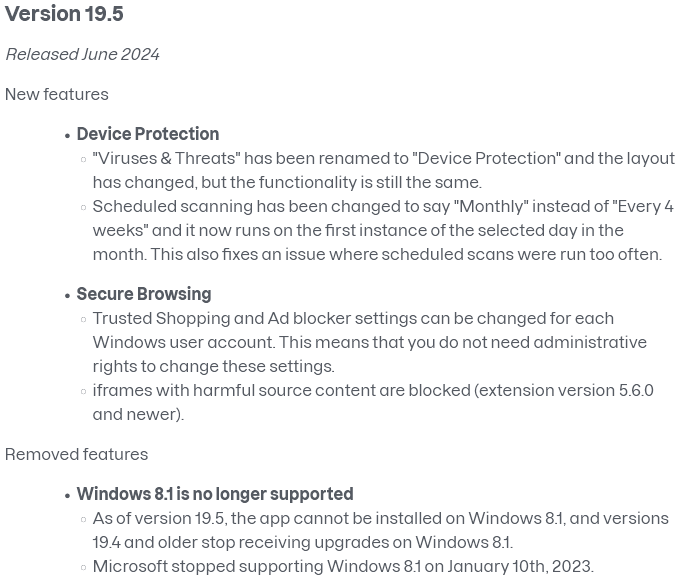Click the iframes with harmful source content line

pos(373,402)
